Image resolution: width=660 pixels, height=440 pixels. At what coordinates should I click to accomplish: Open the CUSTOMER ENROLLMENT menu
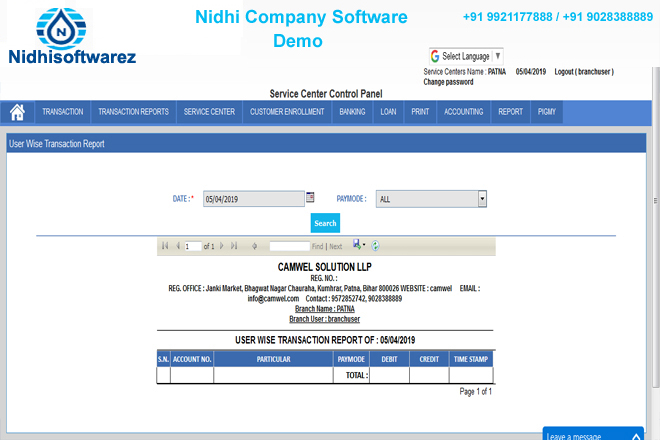(287, 112)
